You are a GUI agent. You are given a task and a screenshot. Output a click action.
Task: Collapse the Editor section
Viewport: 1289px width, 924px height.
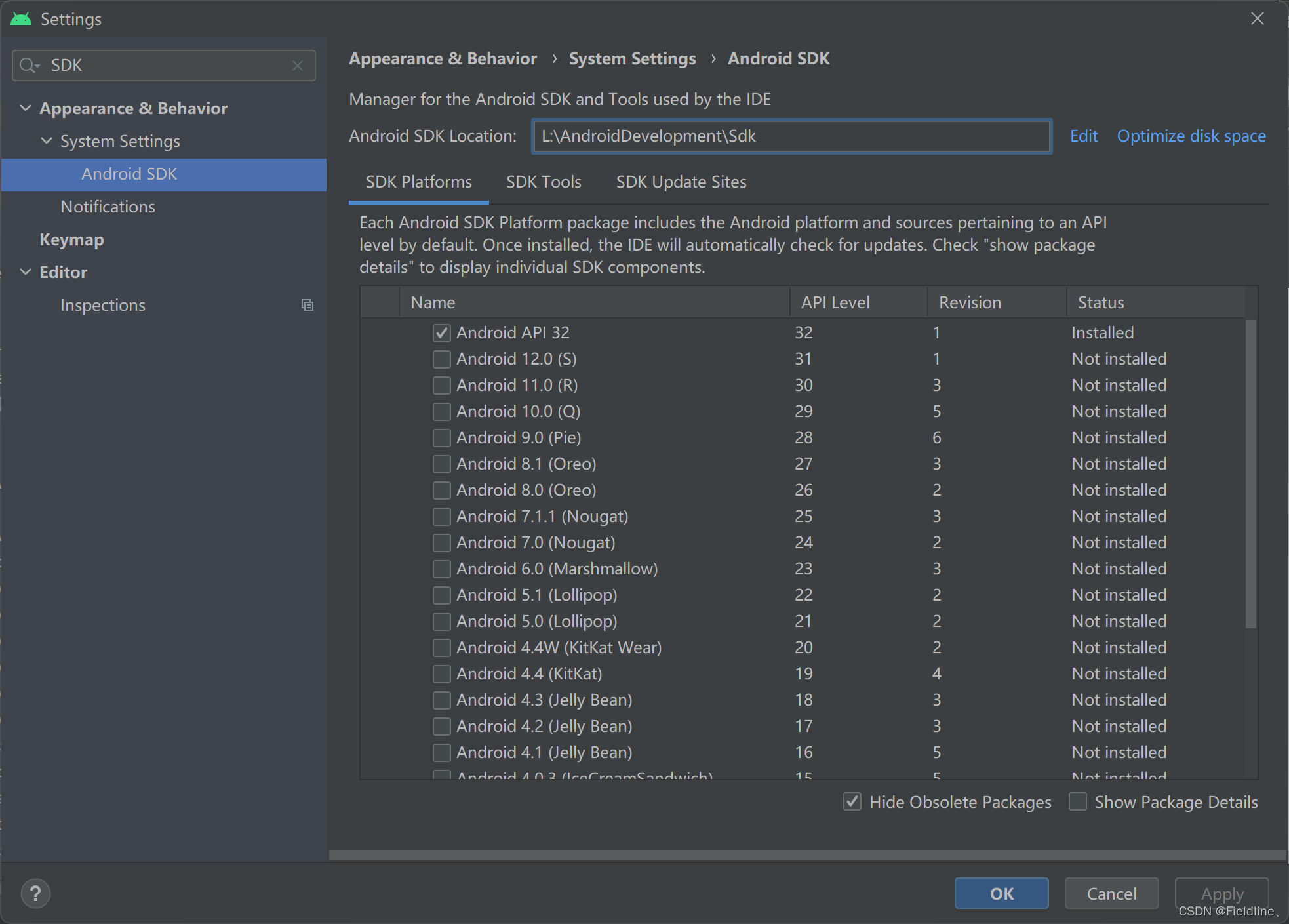click(26, 271)
